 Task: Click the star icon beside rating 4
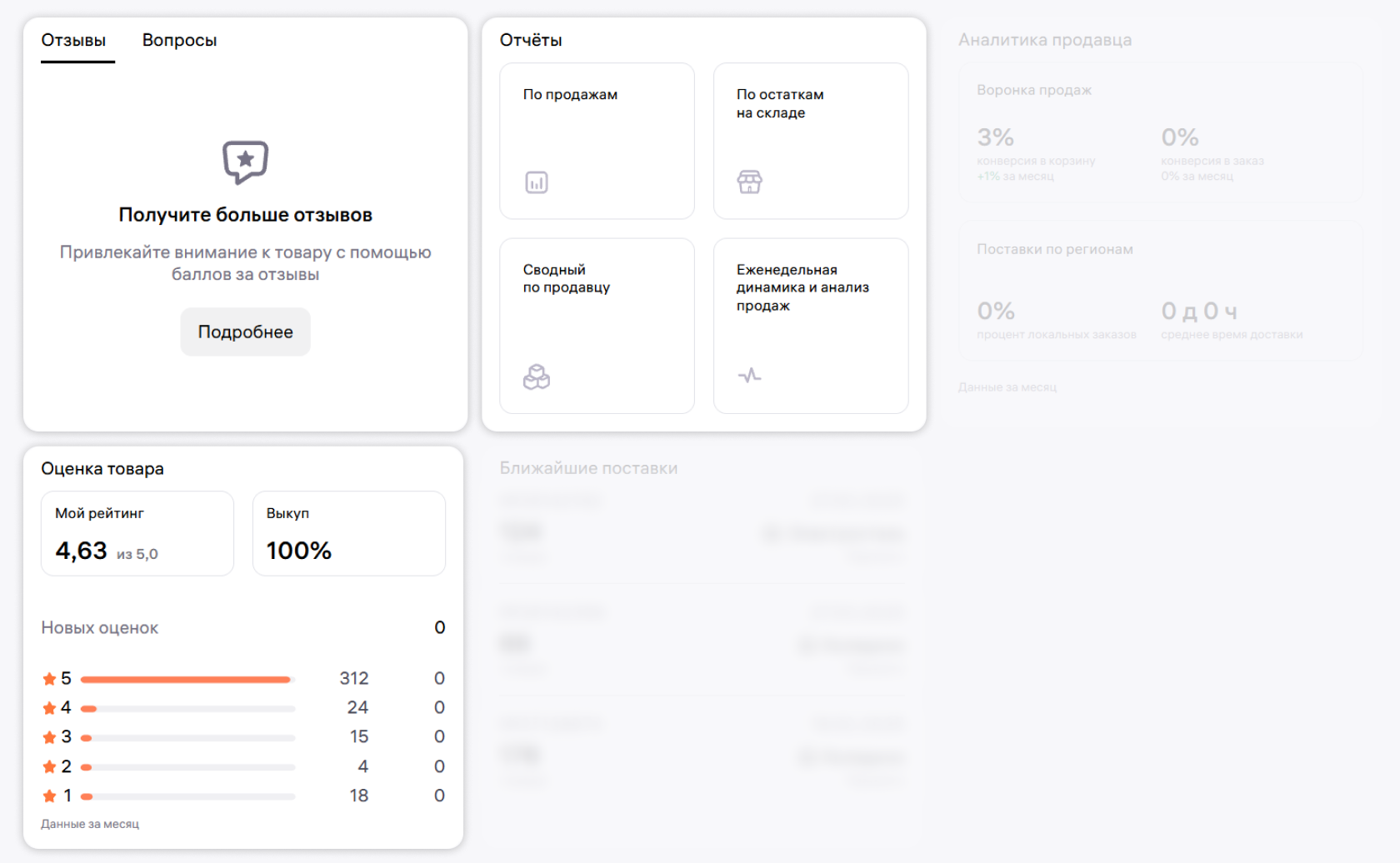49,708
